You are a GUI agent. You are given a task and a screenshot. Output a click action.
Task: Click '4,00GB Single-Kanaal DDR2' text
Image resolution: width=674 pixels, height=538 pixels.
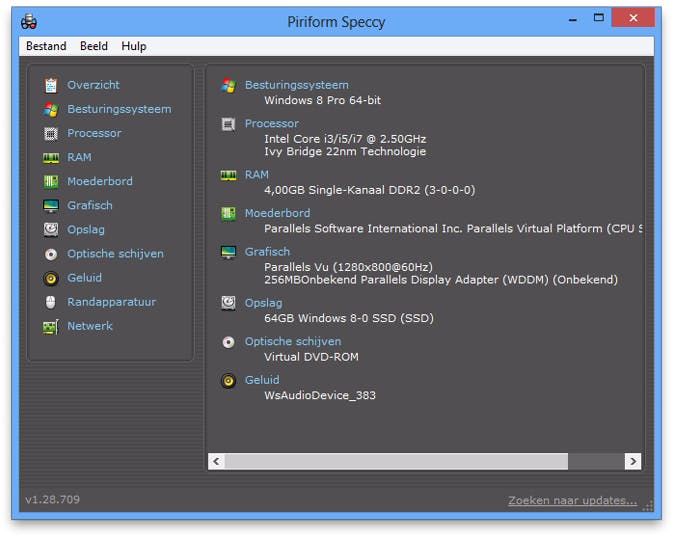[x=342, y=190]
